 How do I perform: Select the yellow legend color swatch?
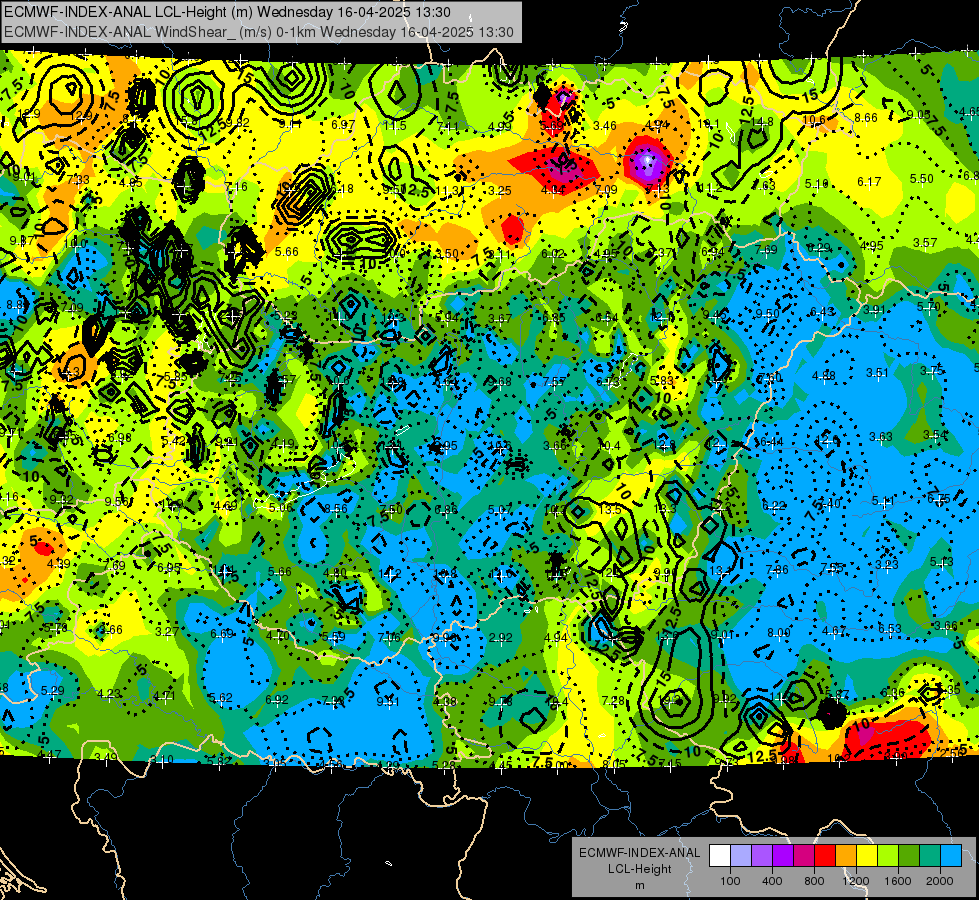click(867, 856)
